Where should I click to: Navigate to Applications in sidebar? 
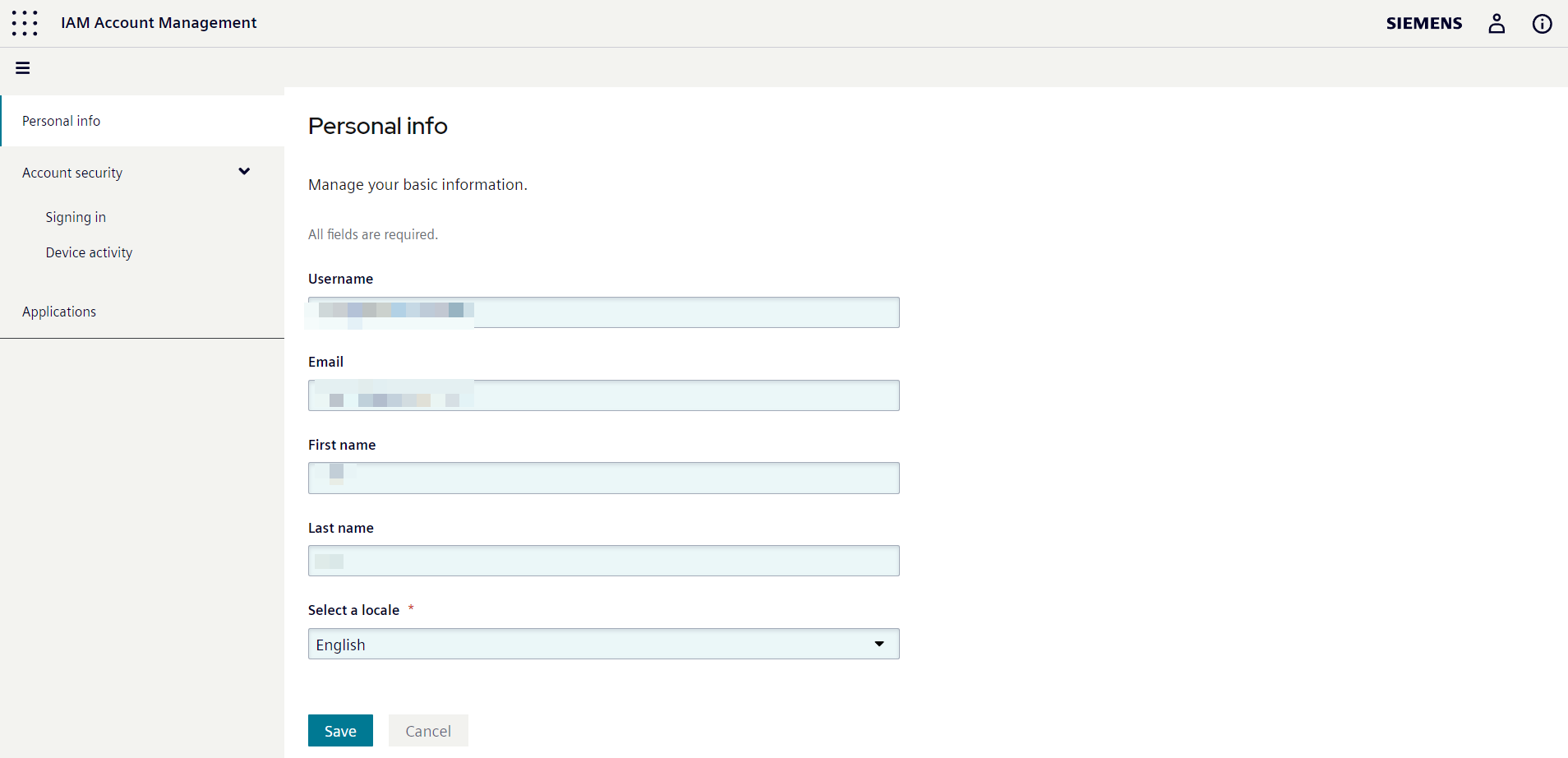(59, 312)
